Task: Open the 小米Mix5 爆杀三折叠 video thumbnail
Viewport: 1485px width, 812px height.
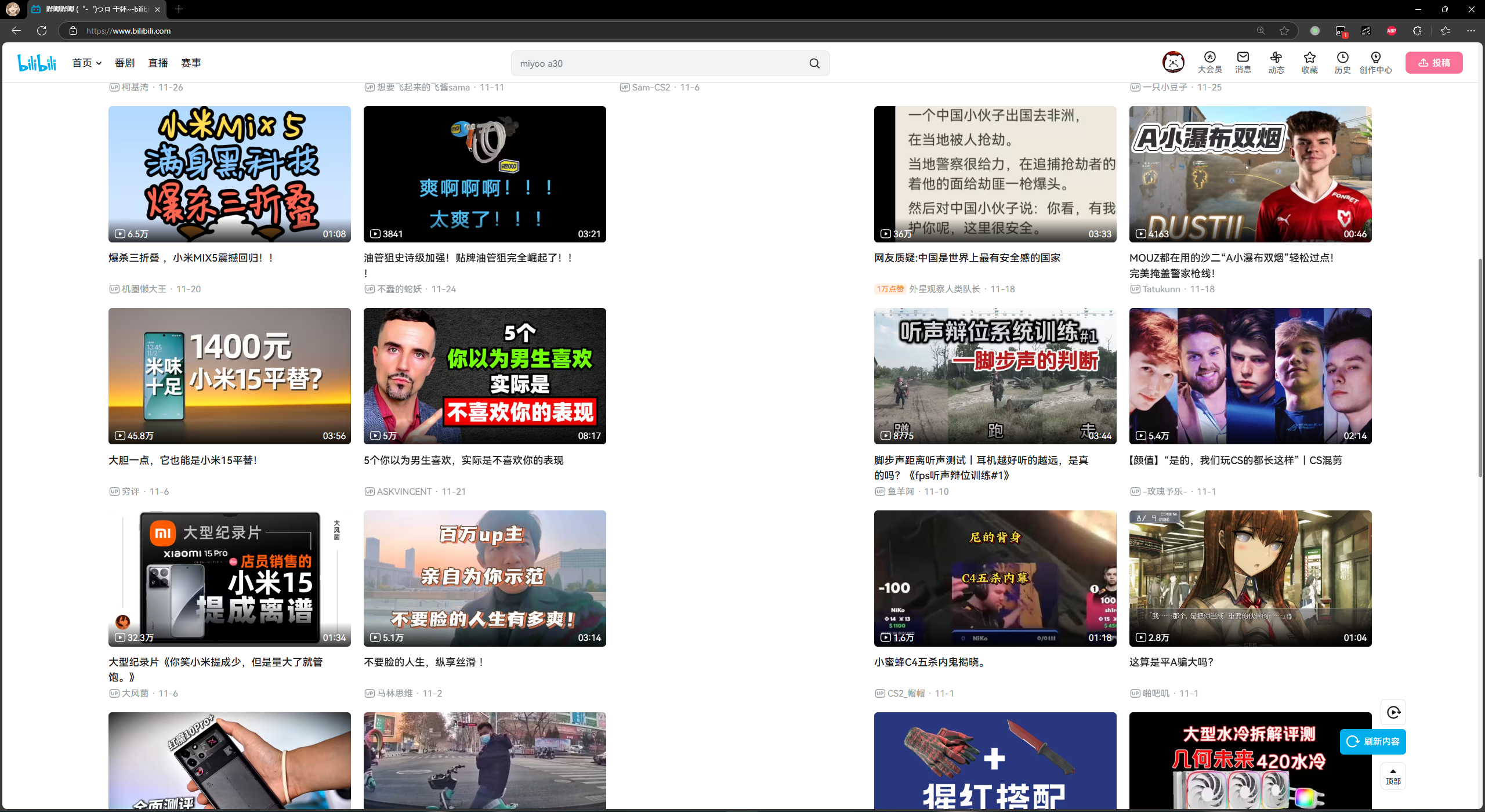Action: [229, 174]
